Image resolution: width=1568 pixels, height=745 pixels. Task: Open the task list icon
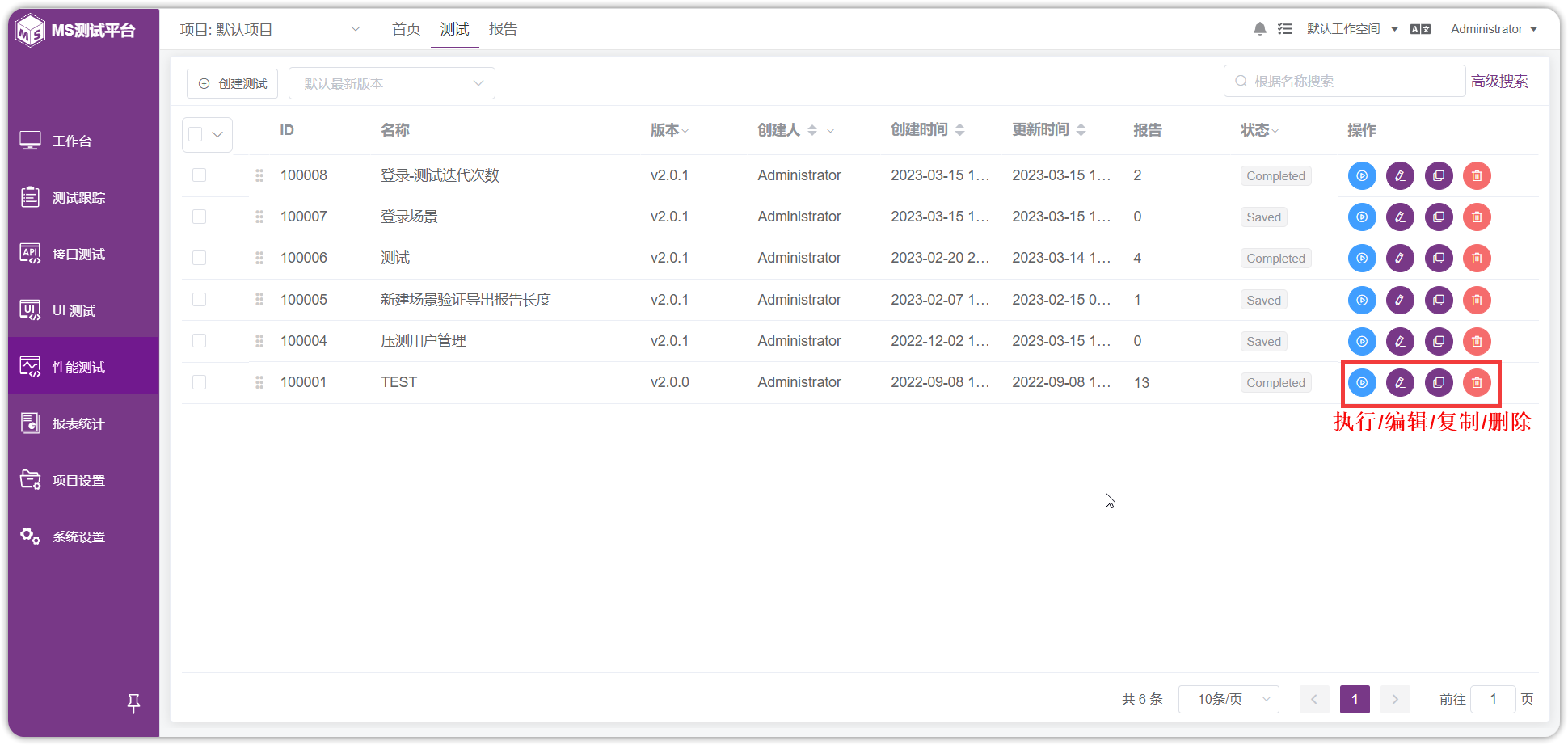coord(1285,29)
